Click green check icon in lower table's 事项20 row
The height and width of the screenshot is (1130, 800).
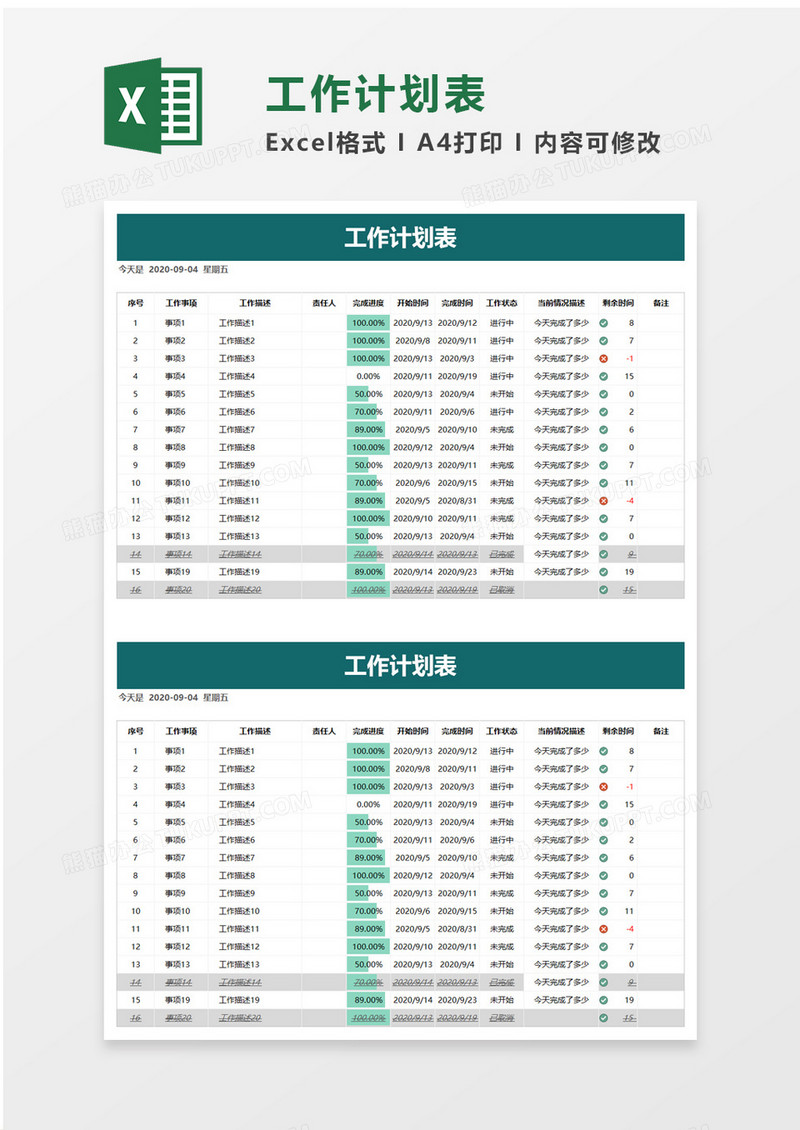[604, 1018]
